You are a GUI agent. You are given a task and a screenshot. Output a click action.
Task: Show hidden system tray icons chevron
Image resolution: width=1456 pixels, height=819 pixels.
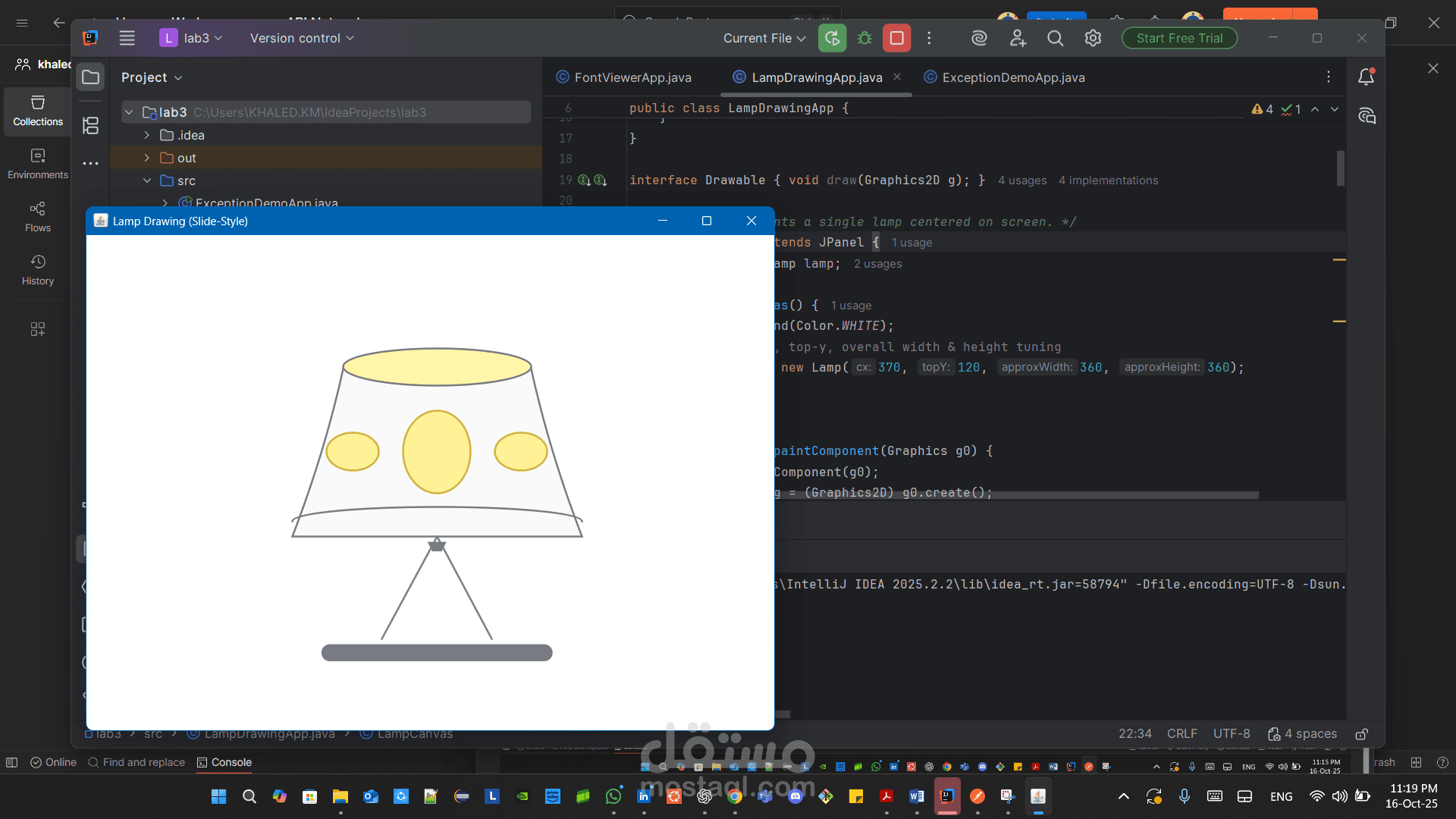click(x=1124, y=796)
